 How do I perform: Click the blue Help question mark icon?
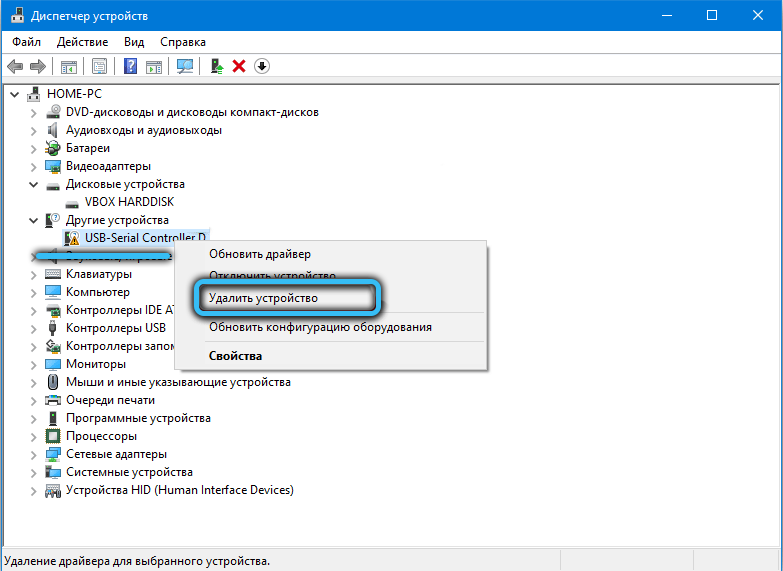[x=130, y=66]
